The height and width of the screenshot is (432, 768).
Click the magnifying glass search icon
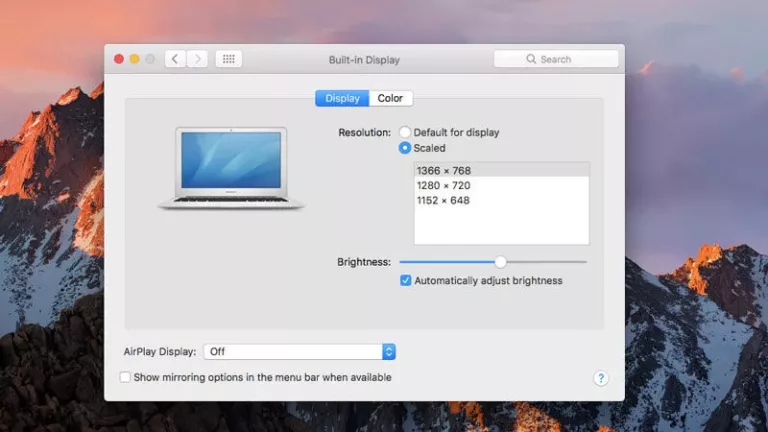pos(531,60)
